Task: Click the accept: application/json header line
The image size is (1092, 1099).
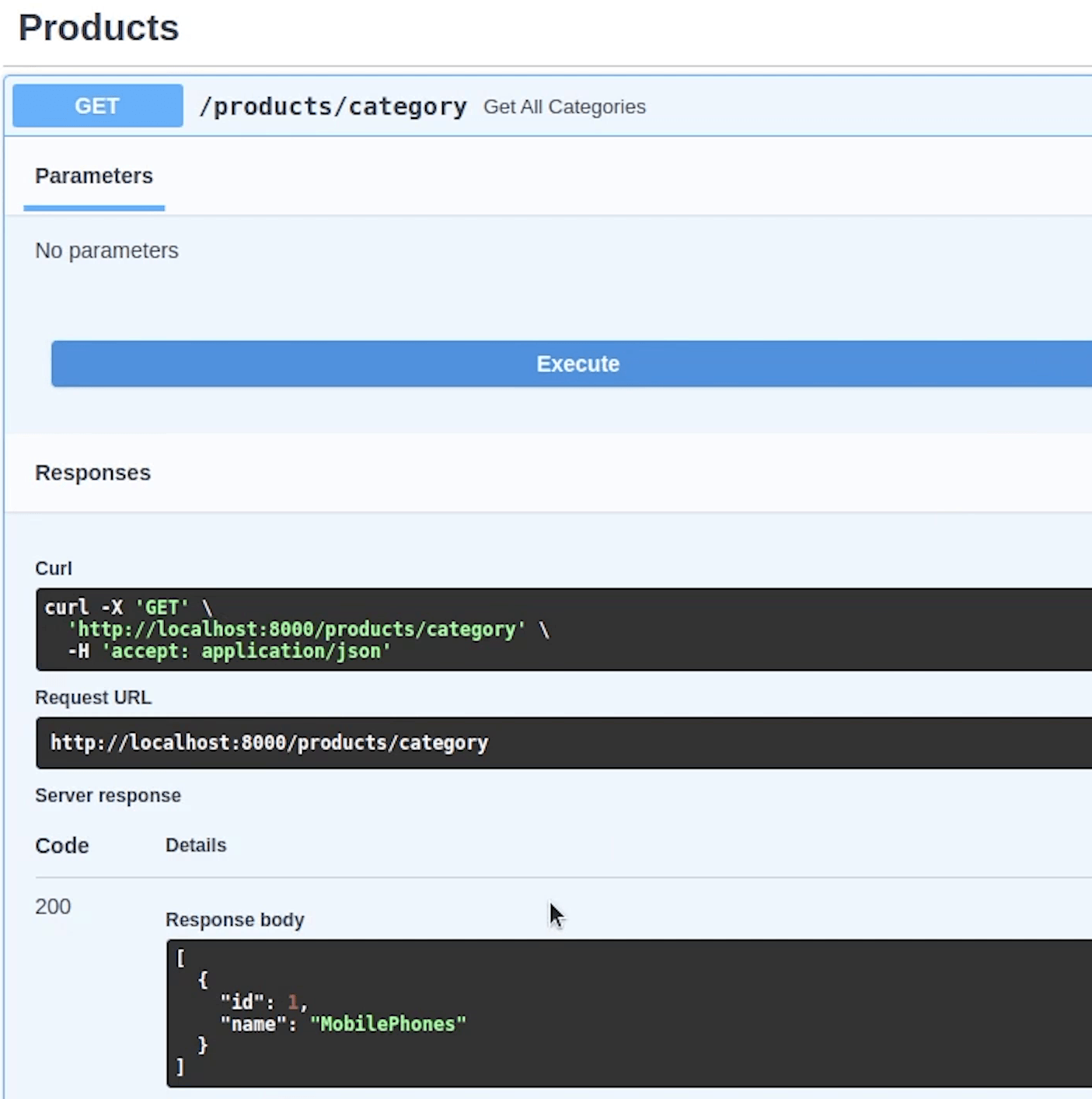Action: pos(229,651)
